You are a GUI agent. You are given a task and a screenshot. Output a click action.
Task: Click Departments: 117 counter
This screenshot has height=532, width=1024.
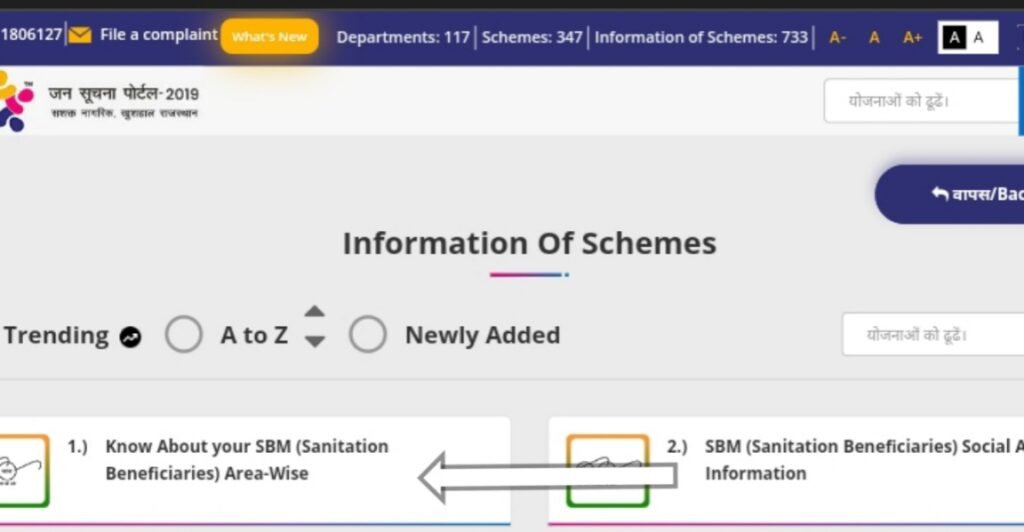point(403,37)
